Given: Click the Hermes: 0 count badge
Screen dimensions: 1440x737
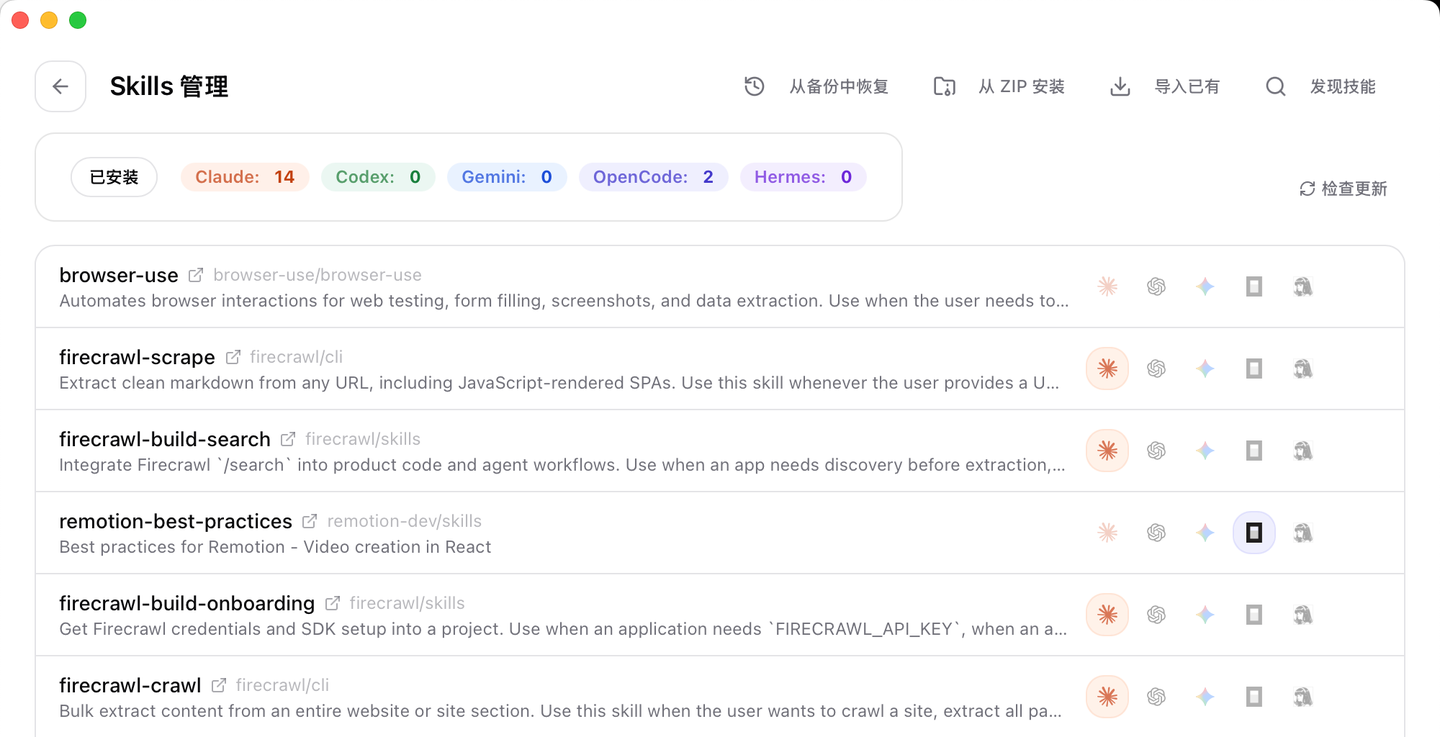Looking at the screenshot, I should [803, 177].
